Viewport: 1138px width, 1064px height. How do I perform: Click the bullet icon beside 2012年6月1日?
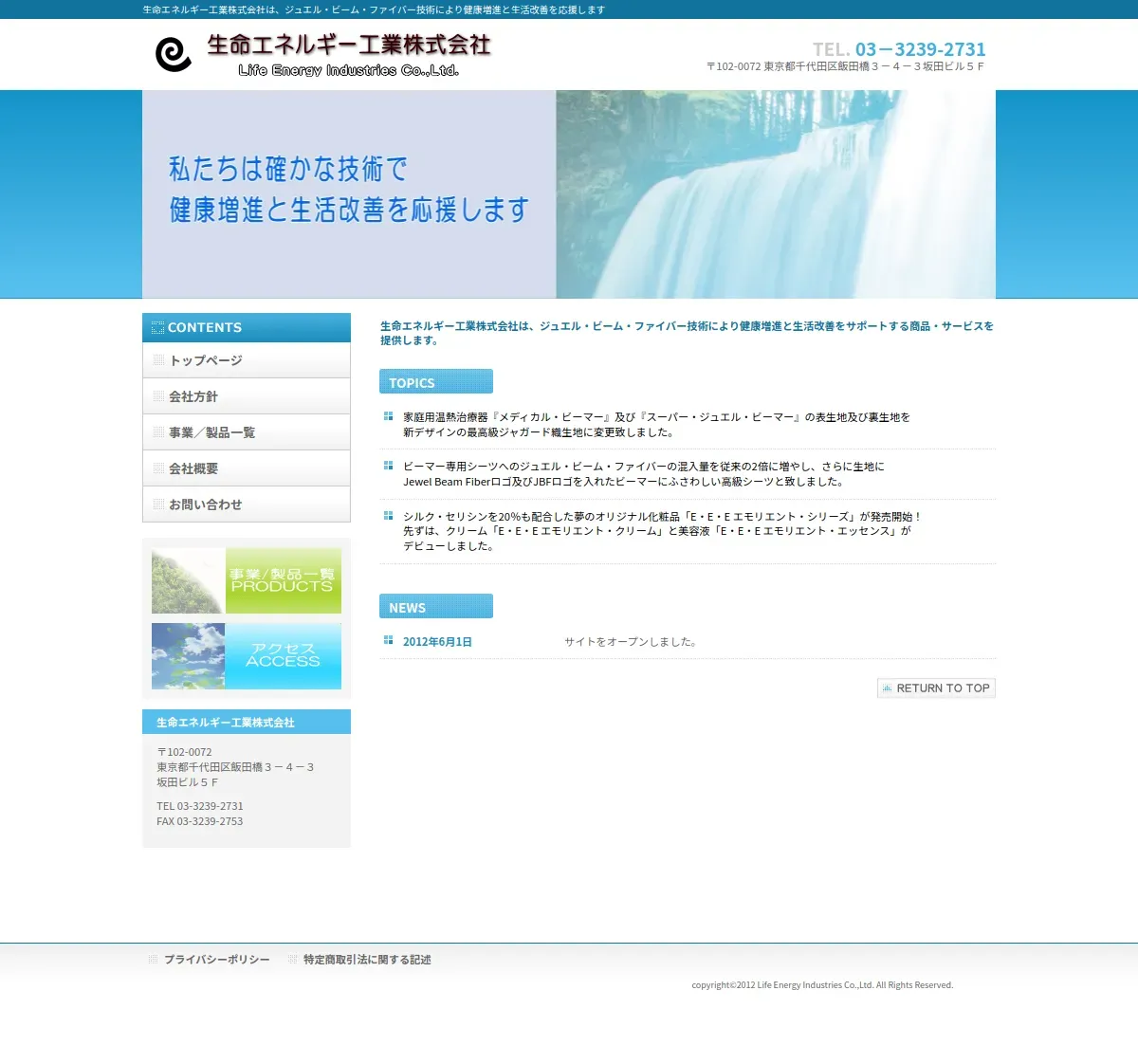[x=388, y=640]
